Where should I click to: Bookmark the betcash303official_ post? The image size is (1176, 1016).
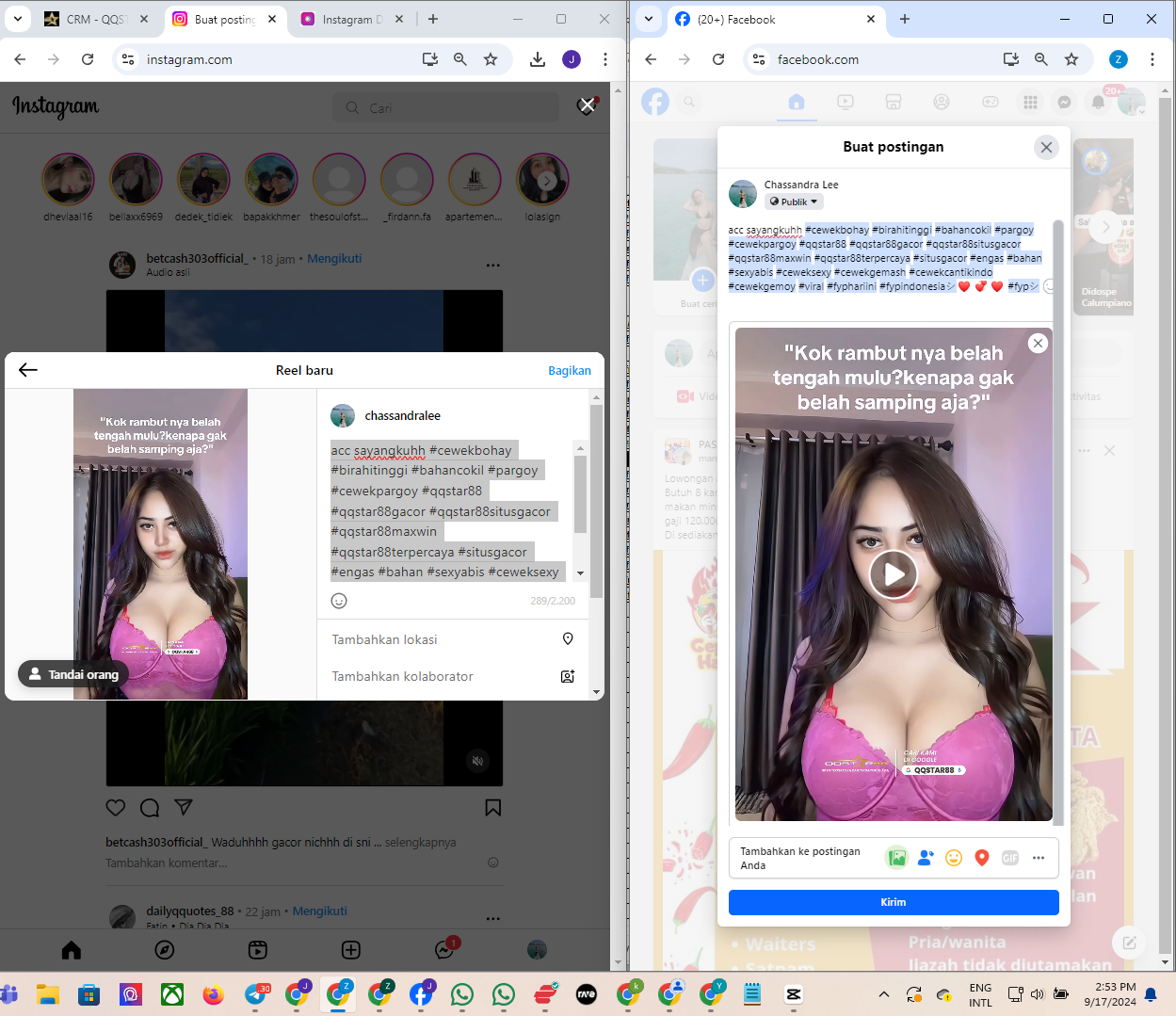point(492,807)
